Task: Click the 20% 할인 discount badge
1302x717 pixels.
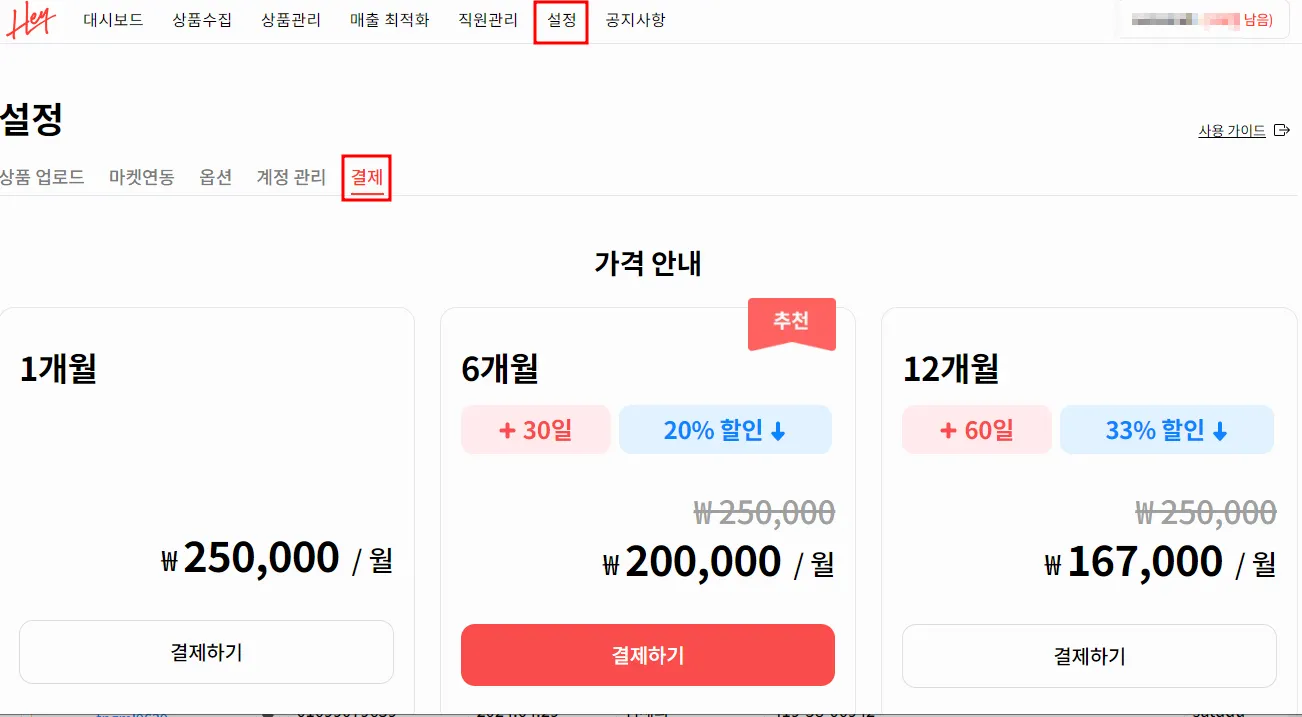Action: click(x=725, y=430)
